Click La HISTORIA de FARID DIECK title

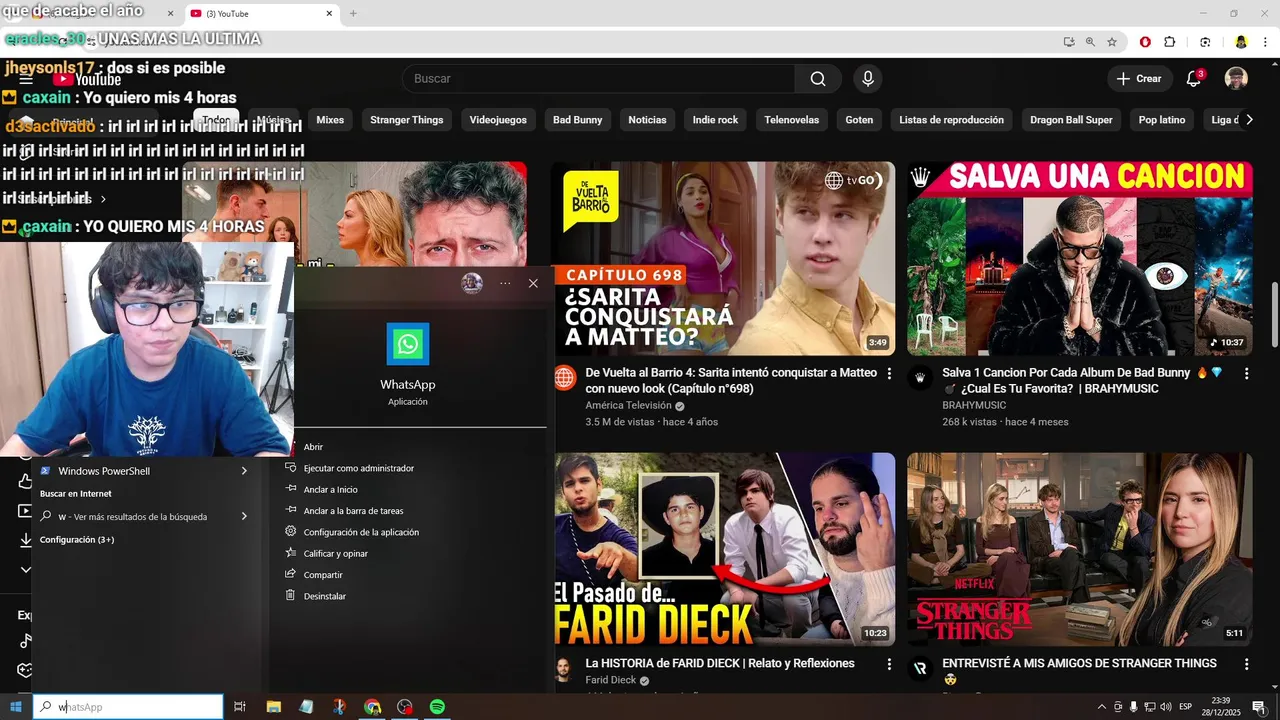click(x=720, y=663)
